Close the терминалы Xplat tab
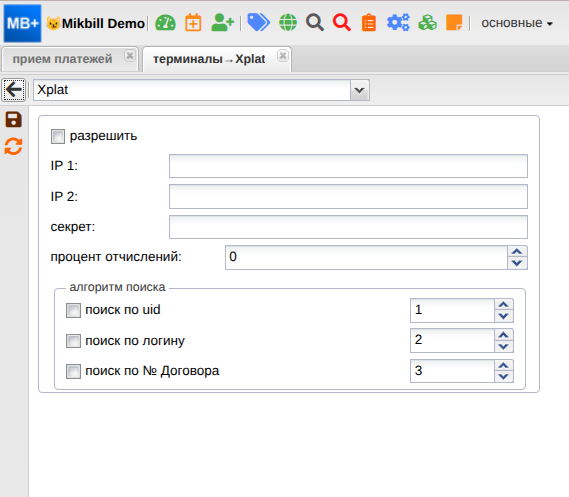 (x=283, y=56)
